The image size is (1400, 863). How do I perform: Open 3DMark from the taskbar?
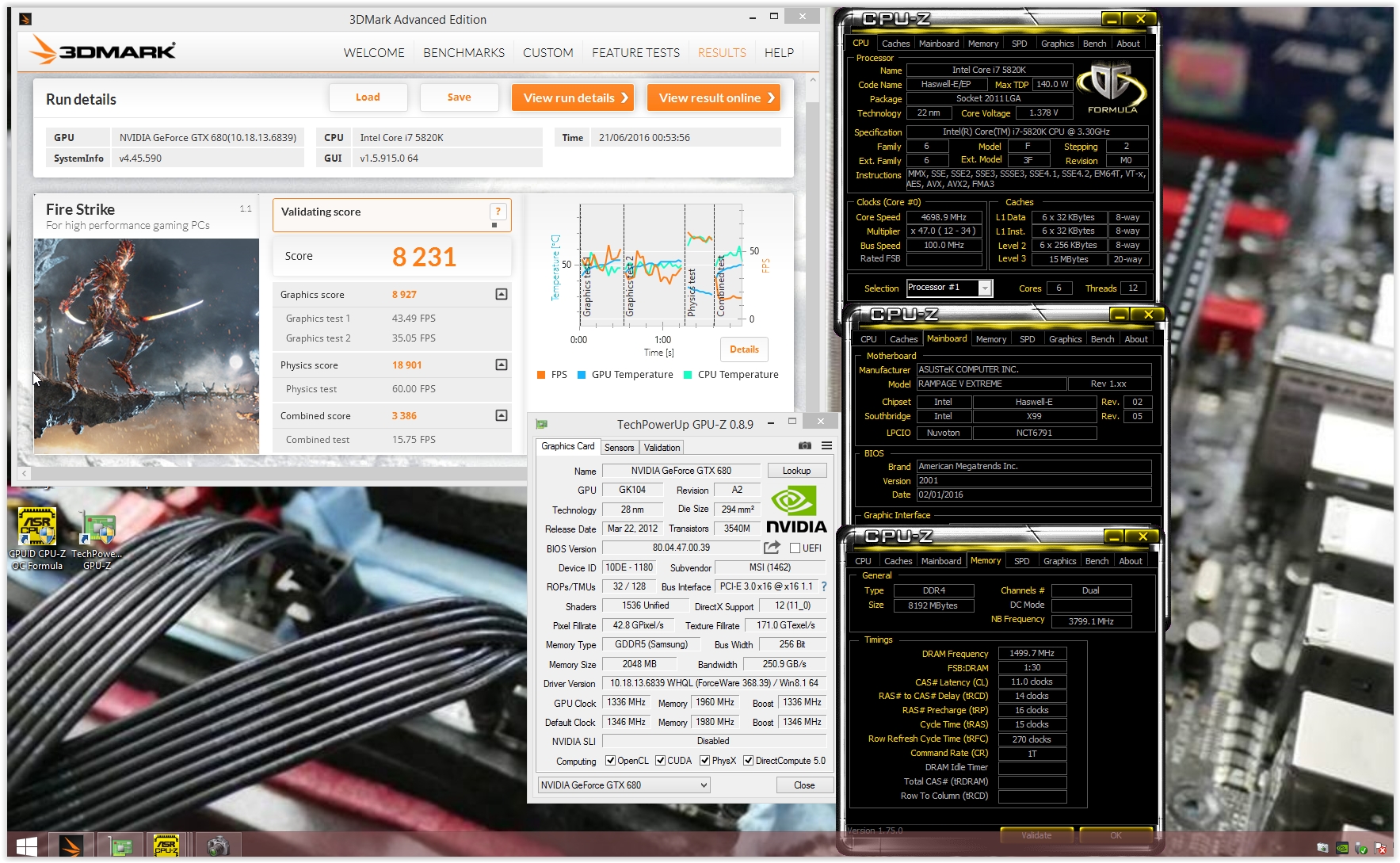71,846
